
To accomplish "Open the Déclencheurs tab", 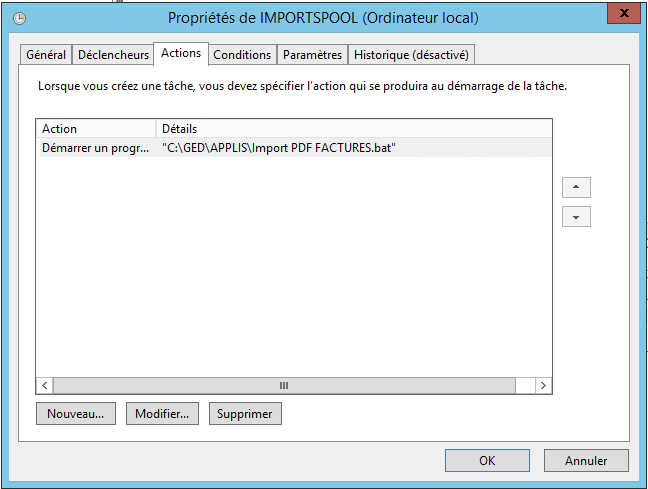I will click(113, 55).
